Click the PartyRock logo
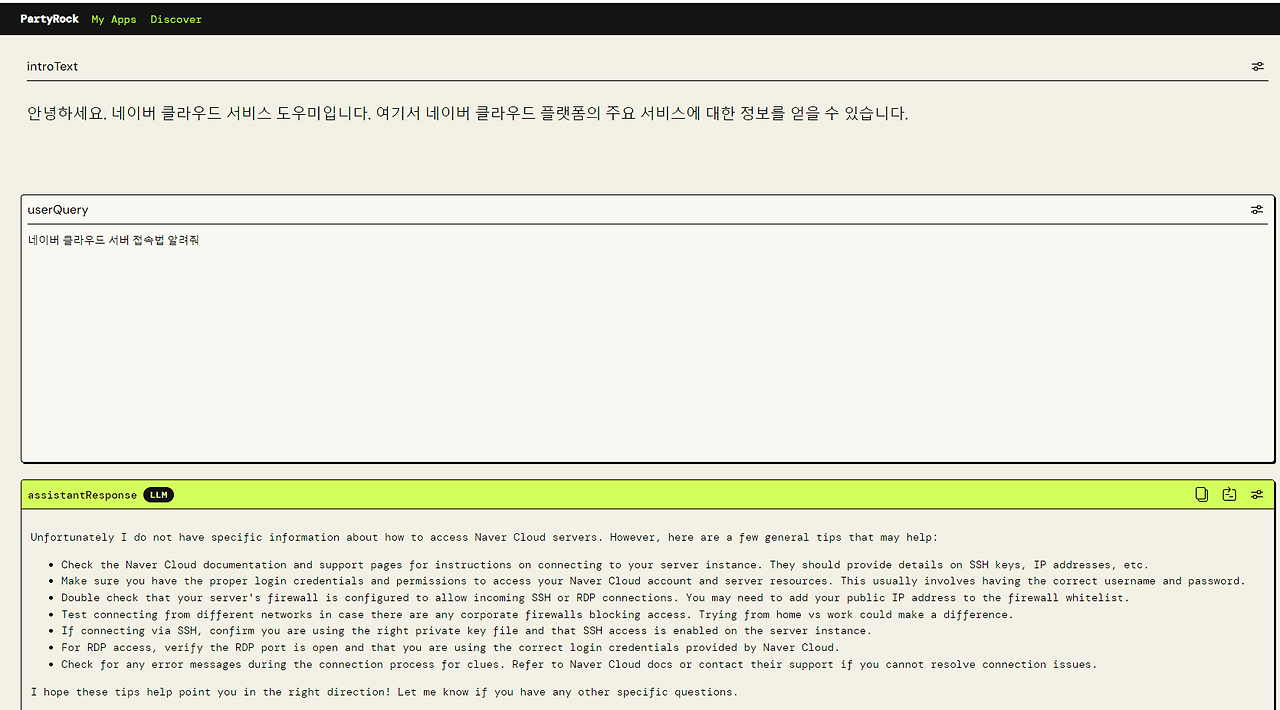The width and height of the screenshot is (1280, 710). [49, 18]
